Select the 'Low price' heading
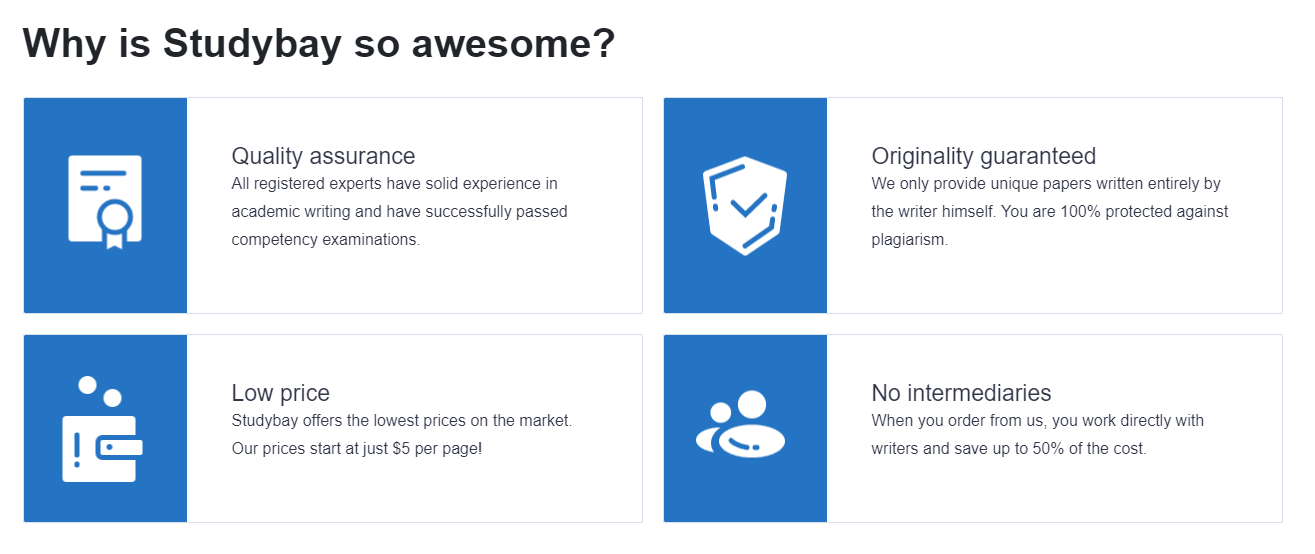The image size is (1315, 554). 280,393
